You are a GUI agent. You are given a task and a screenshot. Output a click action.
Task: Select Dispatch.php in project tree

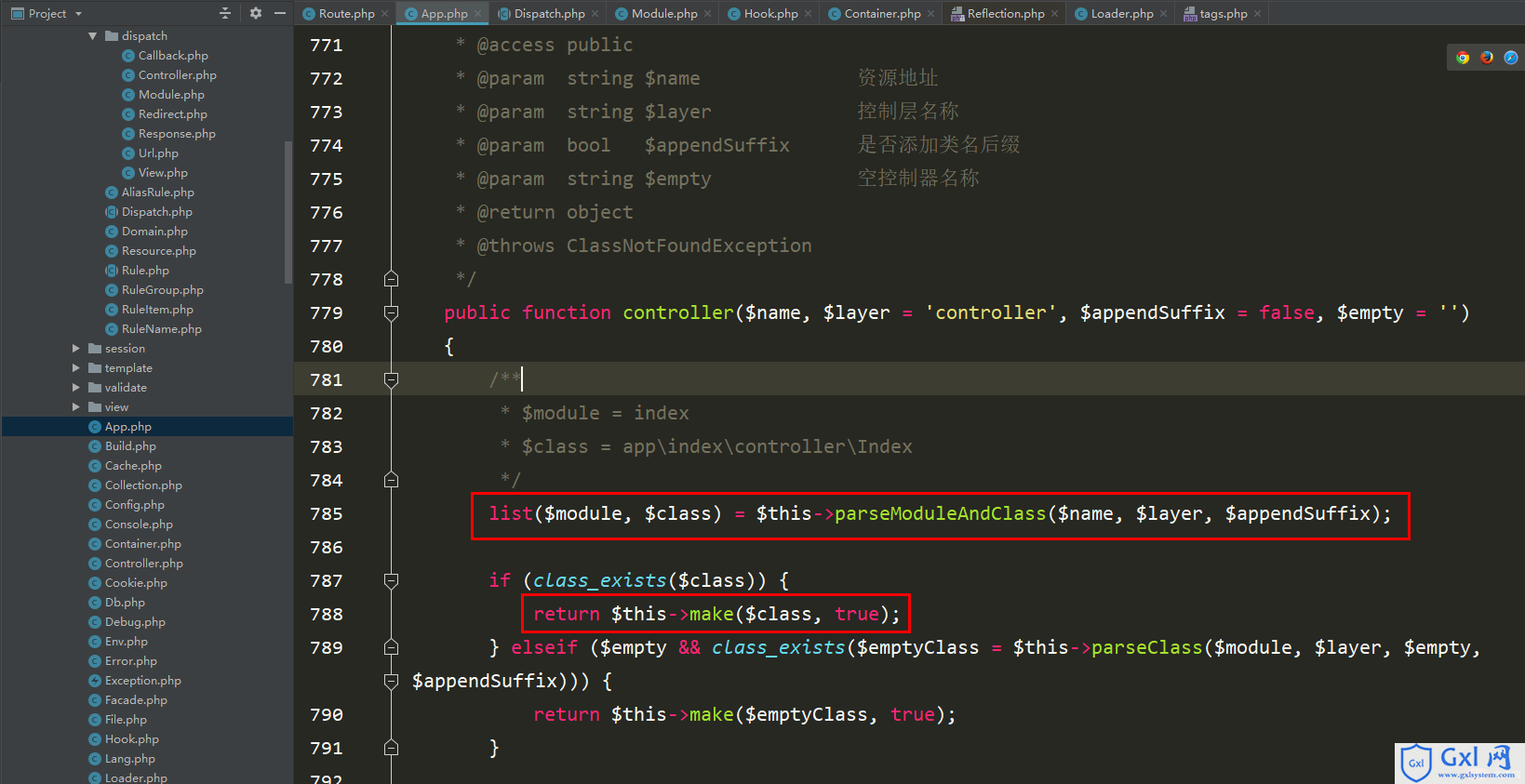click(x=156, y=212)
